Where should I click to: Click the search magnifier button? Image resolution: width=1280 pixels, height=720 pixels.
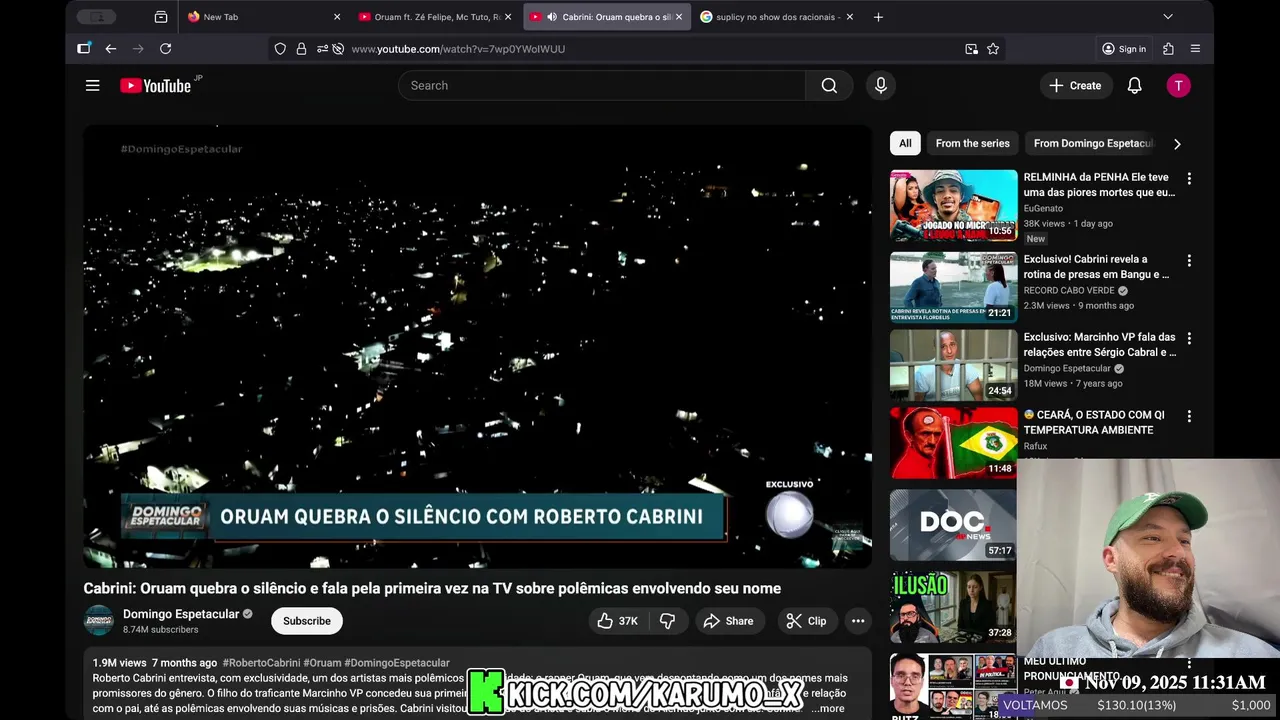click(829, 86)
